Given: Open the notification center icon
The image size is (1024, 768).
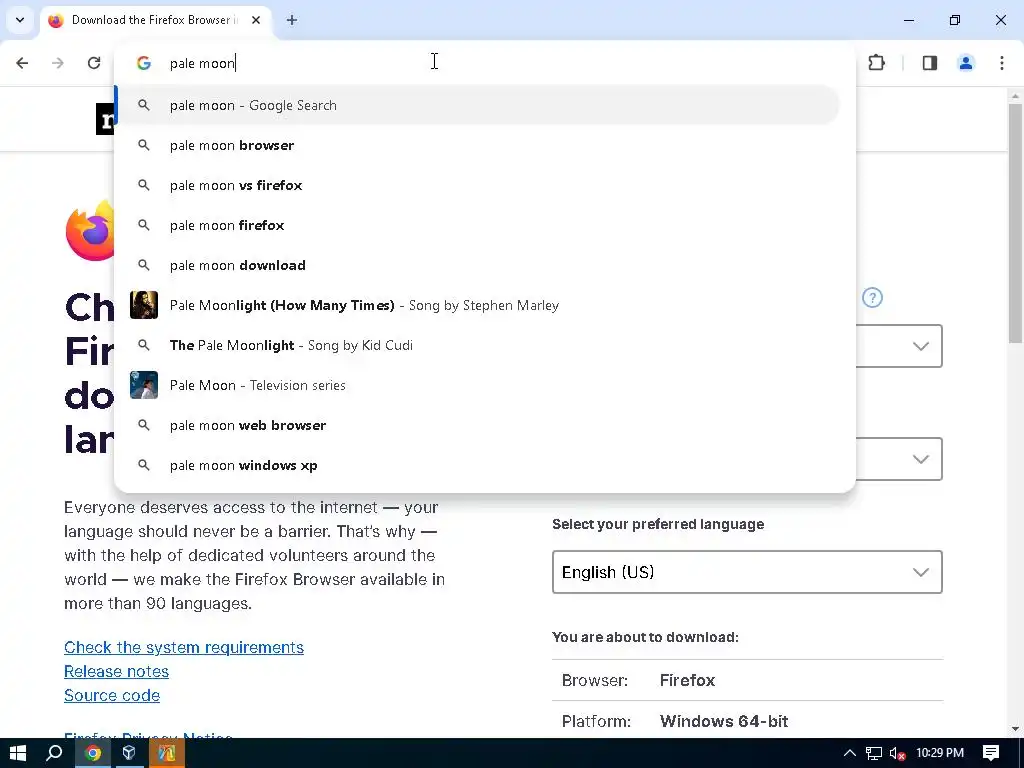Looking at the screenshot, I should tap(991, 753).
